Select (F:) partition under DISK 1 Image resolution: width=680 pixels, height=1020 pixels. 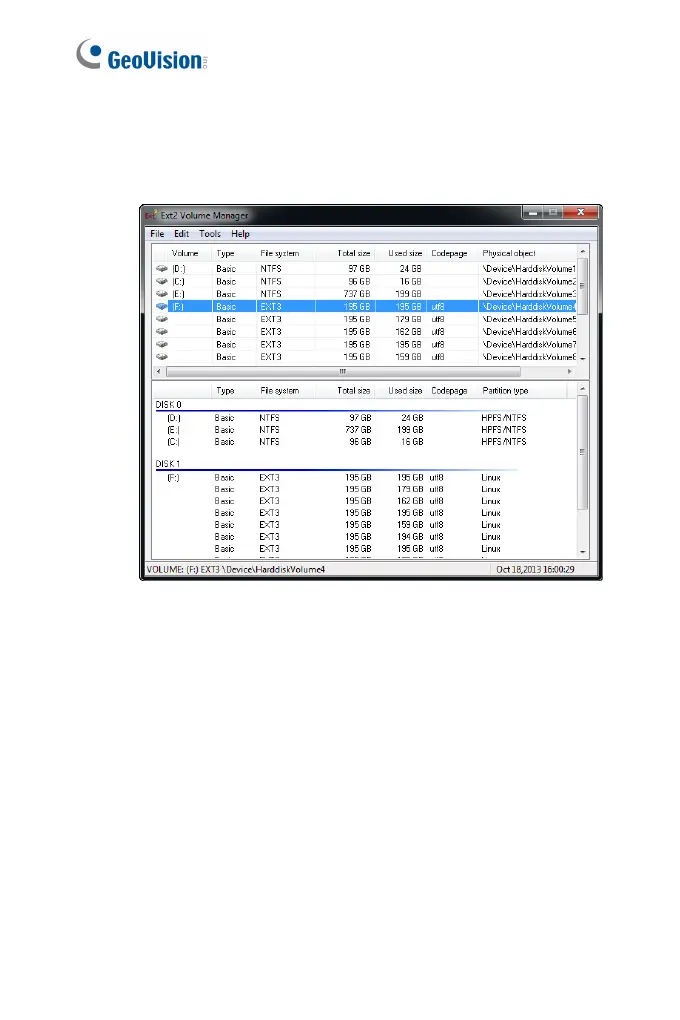(173, 477)
